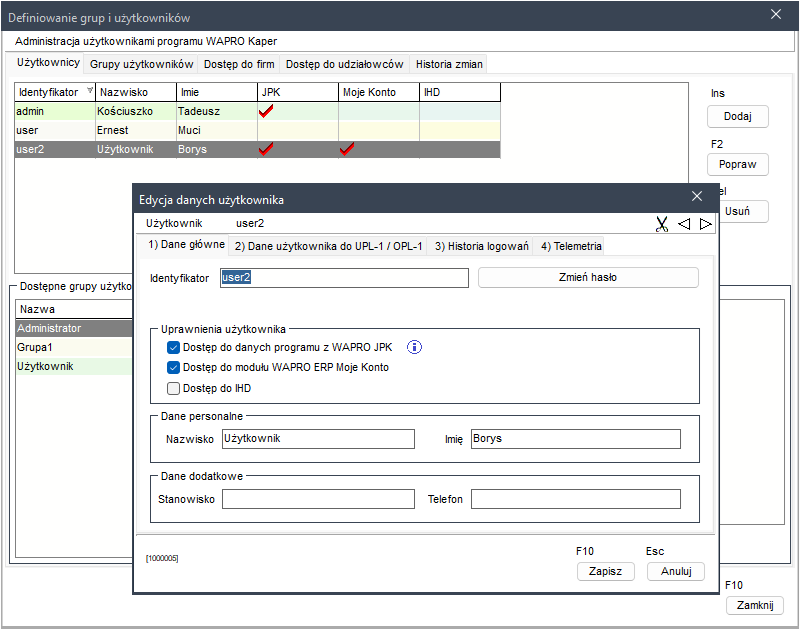Save changes with the Zapisz button

pyautogui.click(x=606, y=571)
